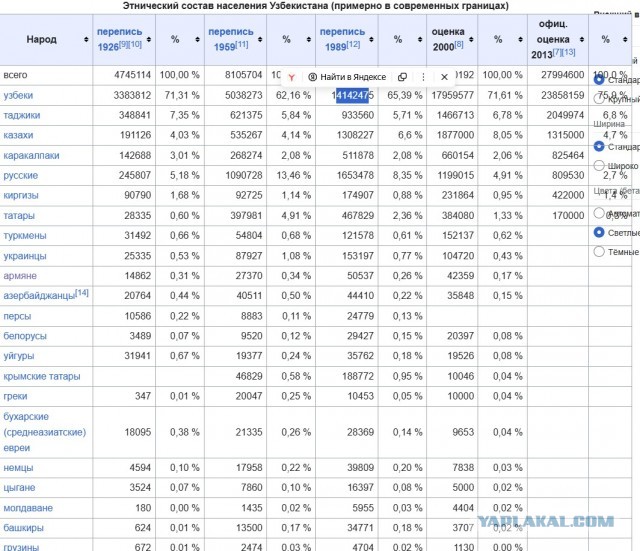Open reference [12] next to 1989
The height and width of the screenshot is (551, 640).
click(x=353, y=44)
